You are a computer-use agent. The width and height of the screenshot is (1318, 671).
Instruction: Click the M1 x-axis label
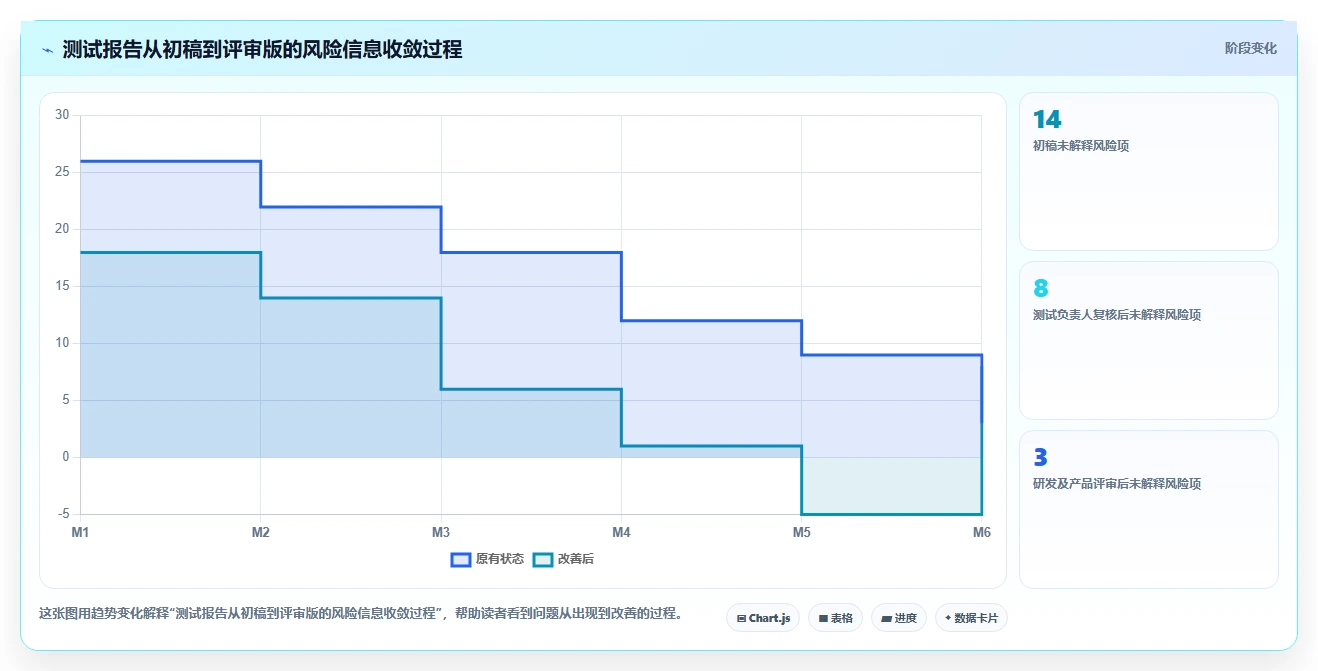[80, 533]
